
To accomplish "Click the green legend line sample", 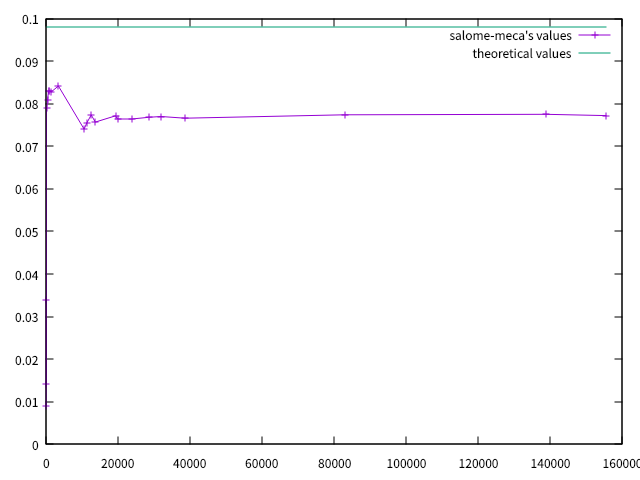I will pyautogui.click(x=594, y=53).
